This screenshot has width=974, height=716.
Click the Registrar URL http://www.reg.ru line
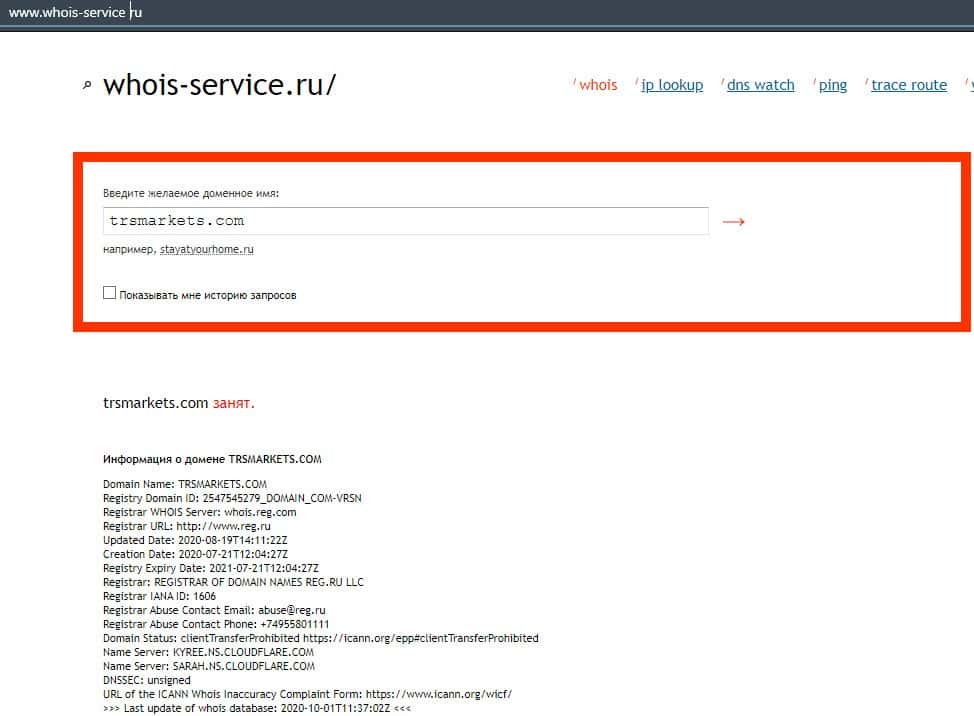click(x=187, y=526)
